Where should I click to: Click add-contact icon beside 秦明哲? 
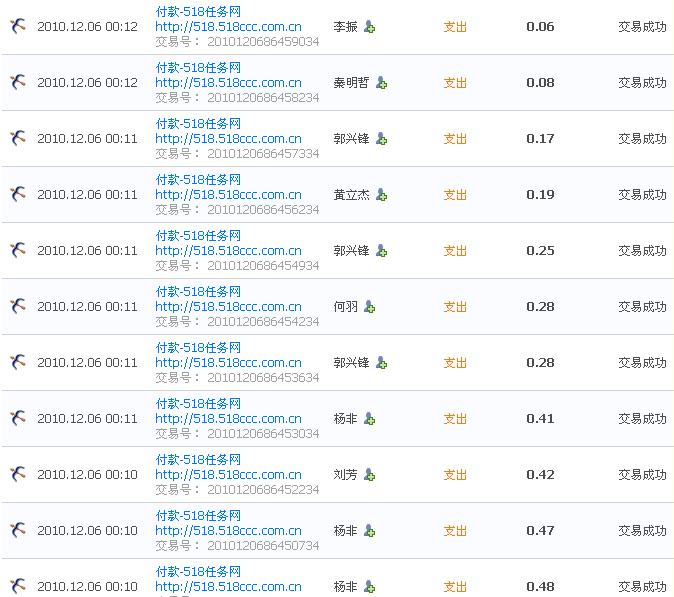click(x=381, y=83)
